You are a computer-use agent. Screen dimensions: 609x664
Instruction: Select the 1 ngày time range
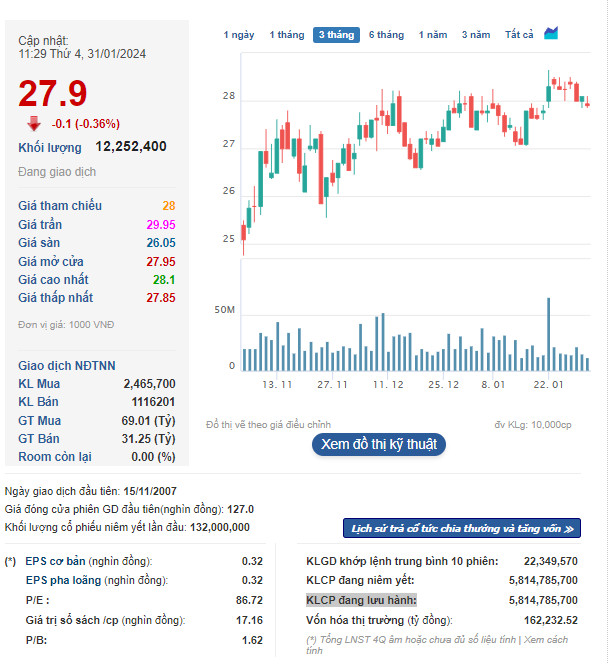point(239,35)
